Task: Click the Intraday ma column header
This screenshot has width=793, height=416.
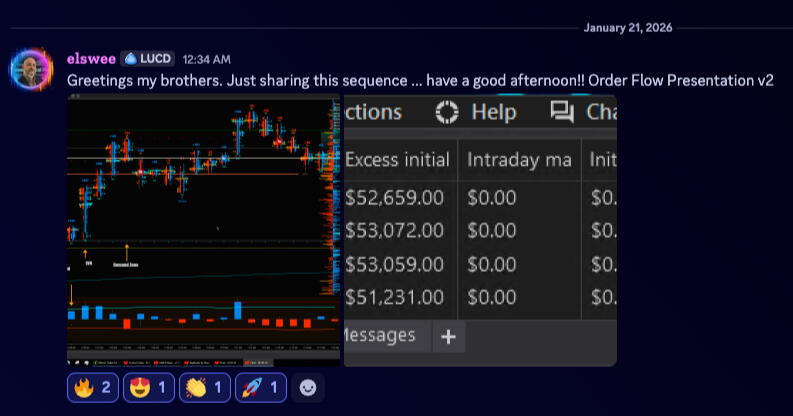Action: [x=518, y=160]
